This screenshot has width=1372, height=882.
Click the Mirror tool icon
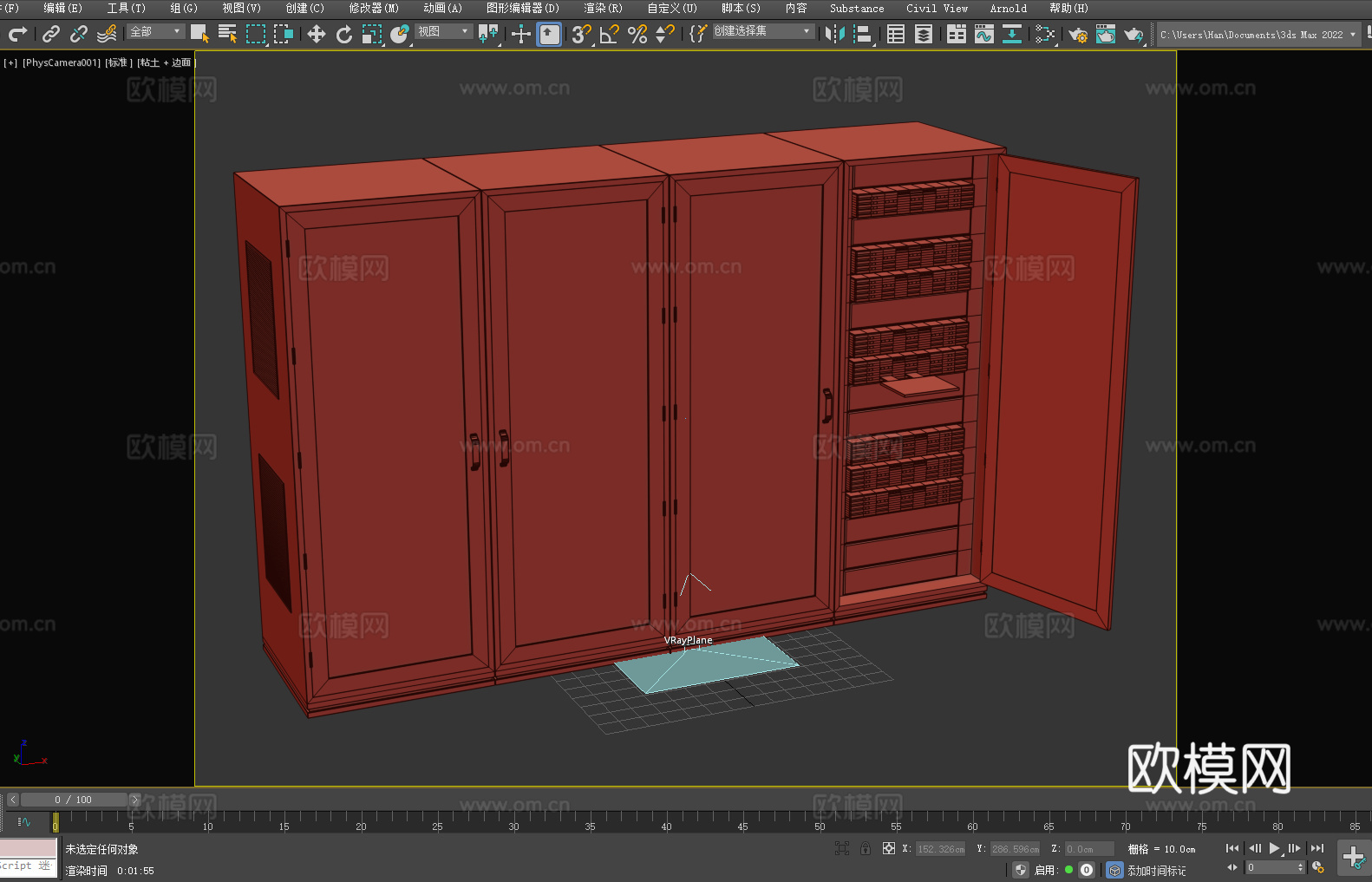835,34
